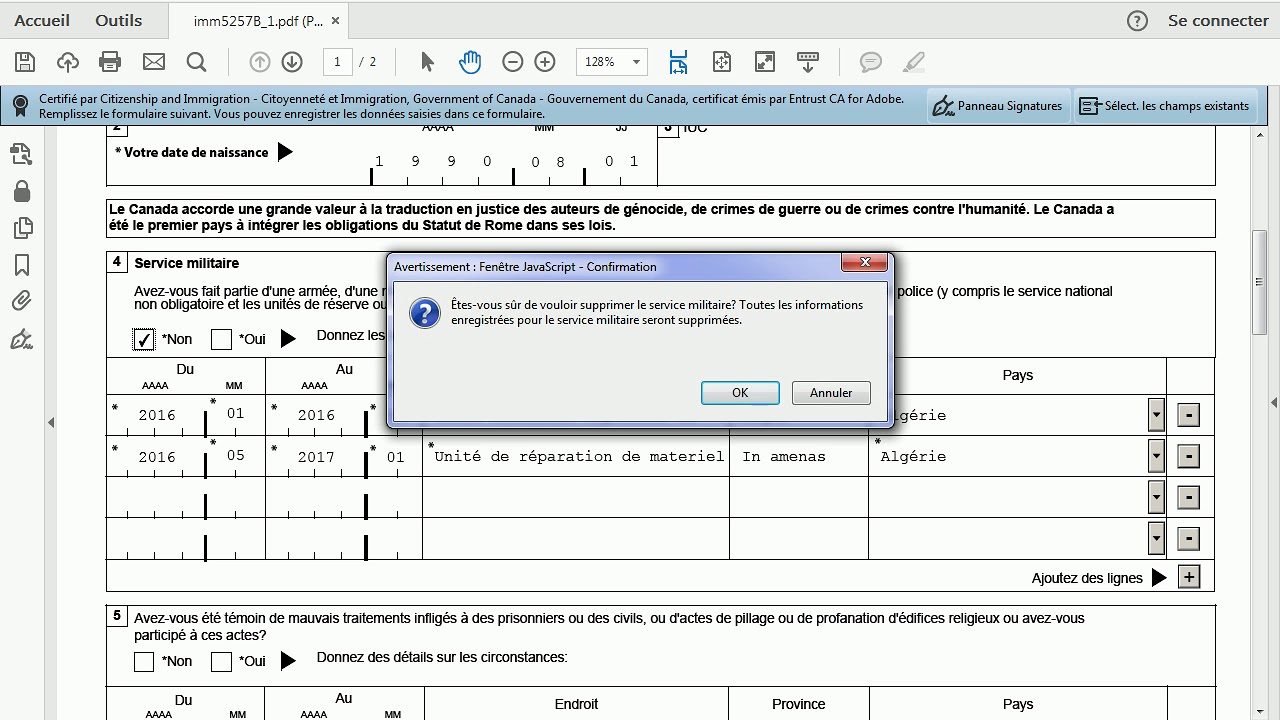This screenshot has height=720, width=1280.
Task: Cancel the dialog with Annuler
Action: (831, 393)
